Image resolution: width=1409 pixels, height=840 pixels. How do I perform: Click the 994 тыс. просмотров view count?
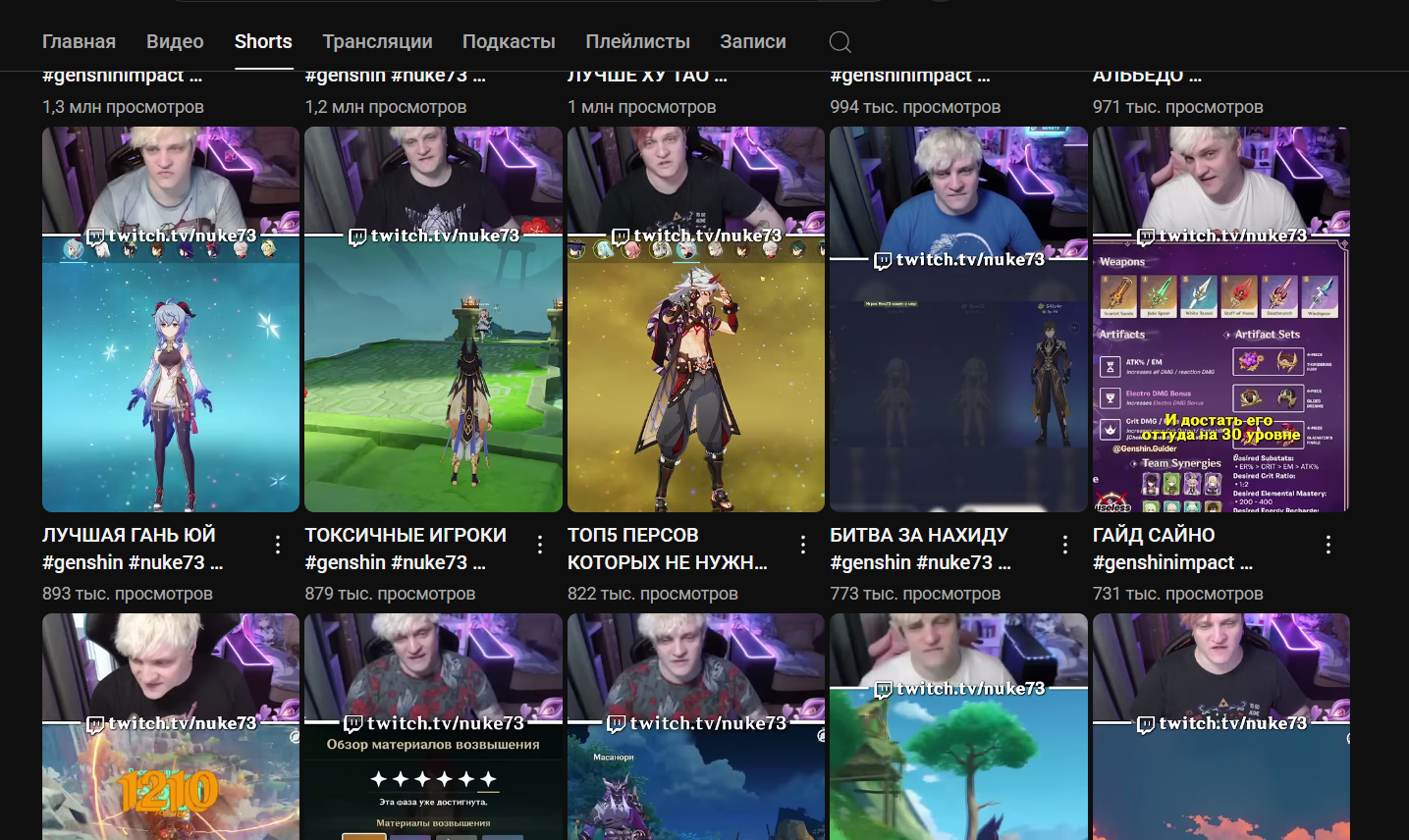pos(915,107)
